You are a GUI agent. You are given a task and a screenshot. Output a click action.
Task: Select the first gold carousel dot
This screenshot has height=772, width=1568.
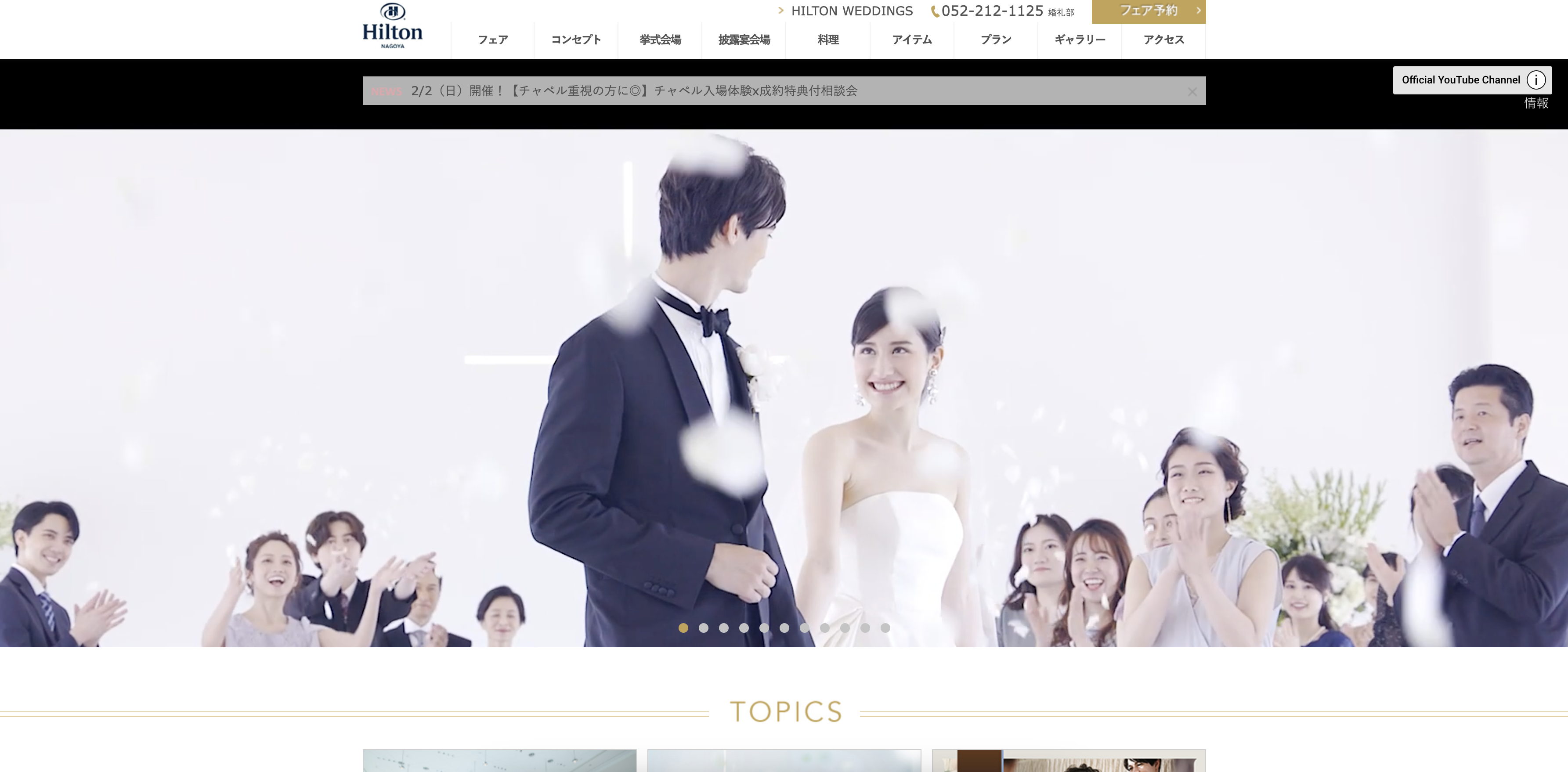click(x=683, y=628)
